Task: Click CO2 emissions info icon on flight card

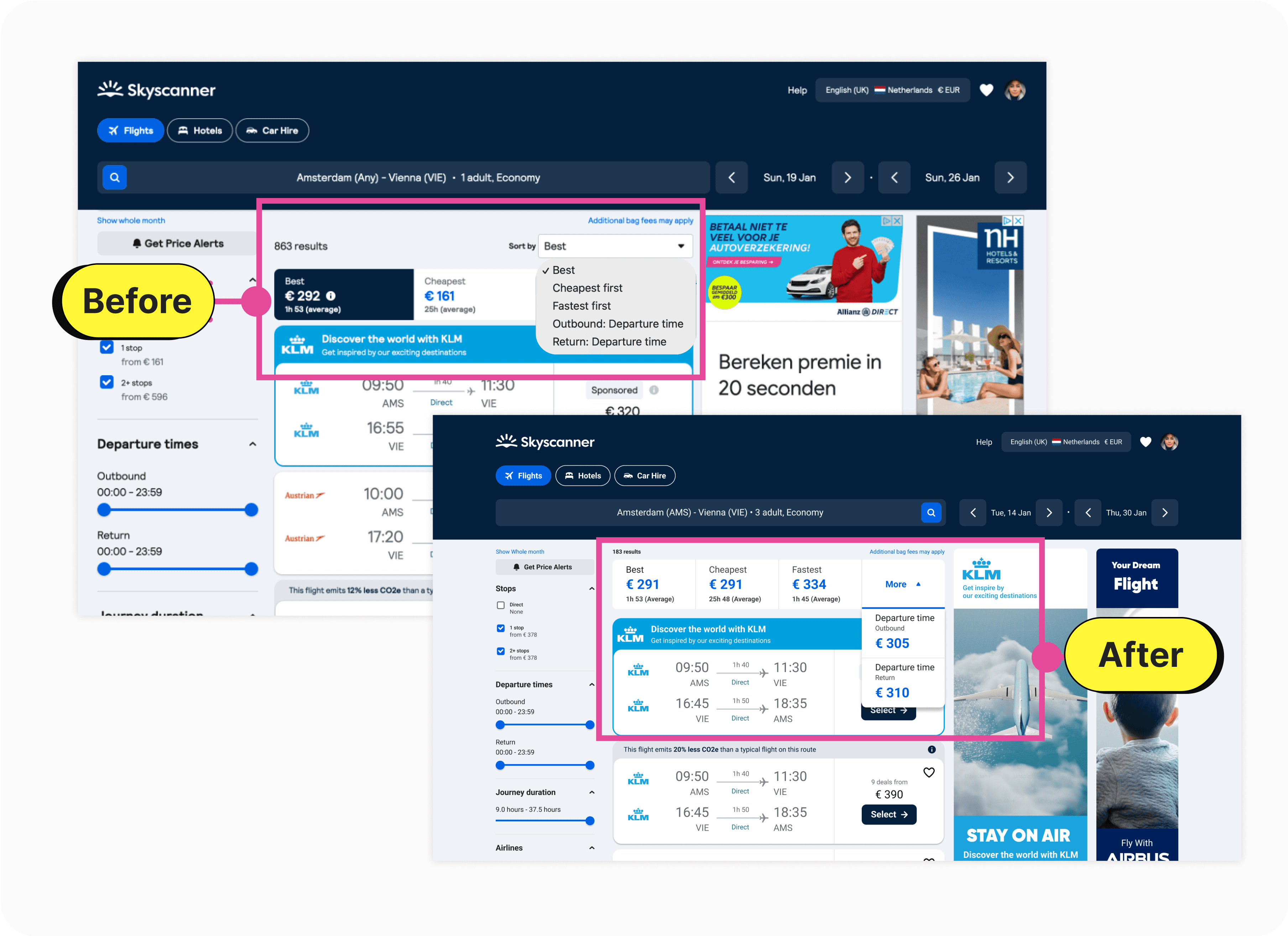Action: click(x=931, y=750)
